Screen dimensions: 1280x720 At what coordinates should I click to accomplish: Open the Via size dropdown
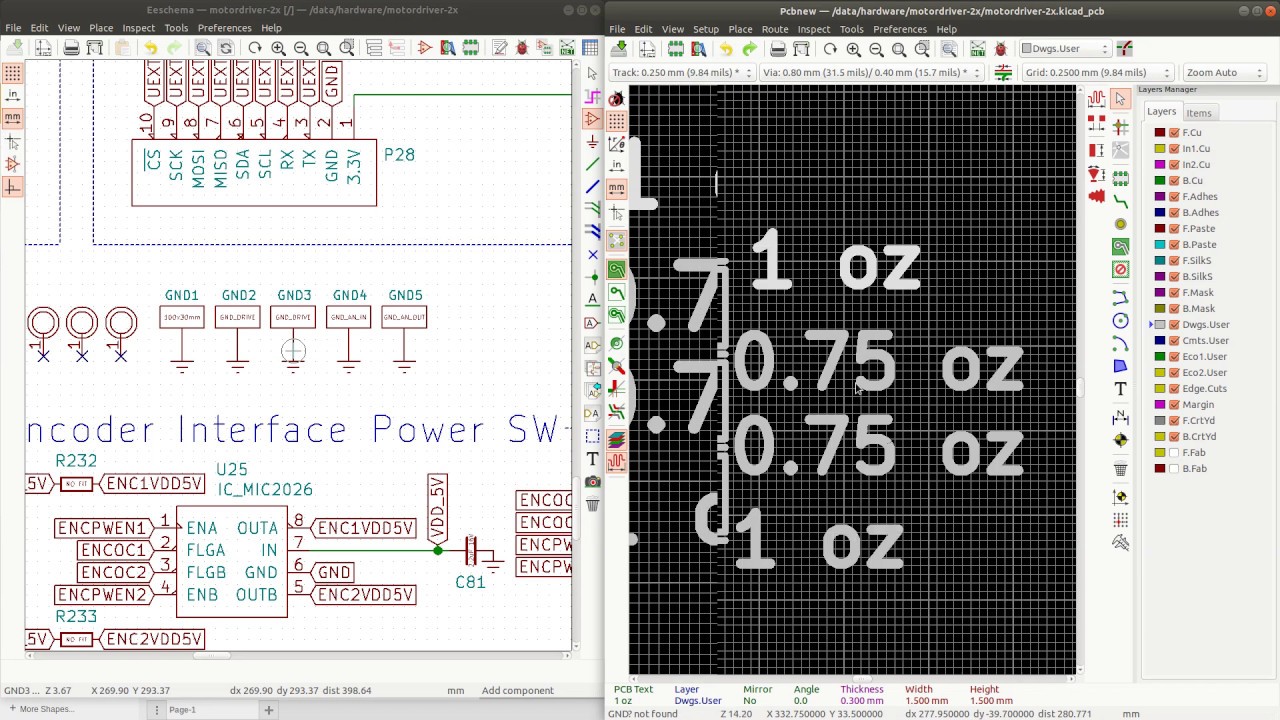coord(871,72)
